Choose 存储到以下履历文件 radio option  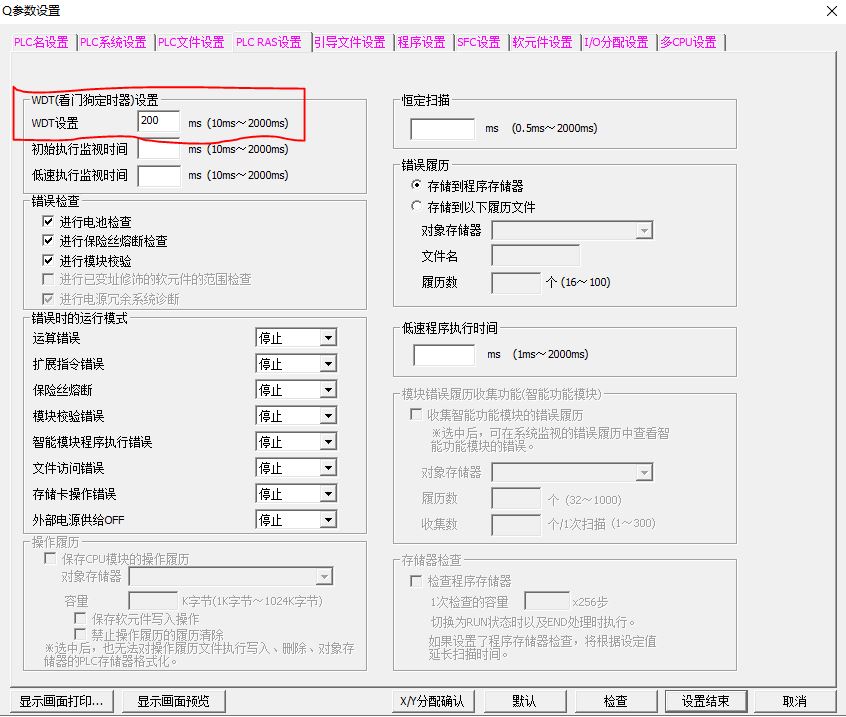click(x=417, y=207)
